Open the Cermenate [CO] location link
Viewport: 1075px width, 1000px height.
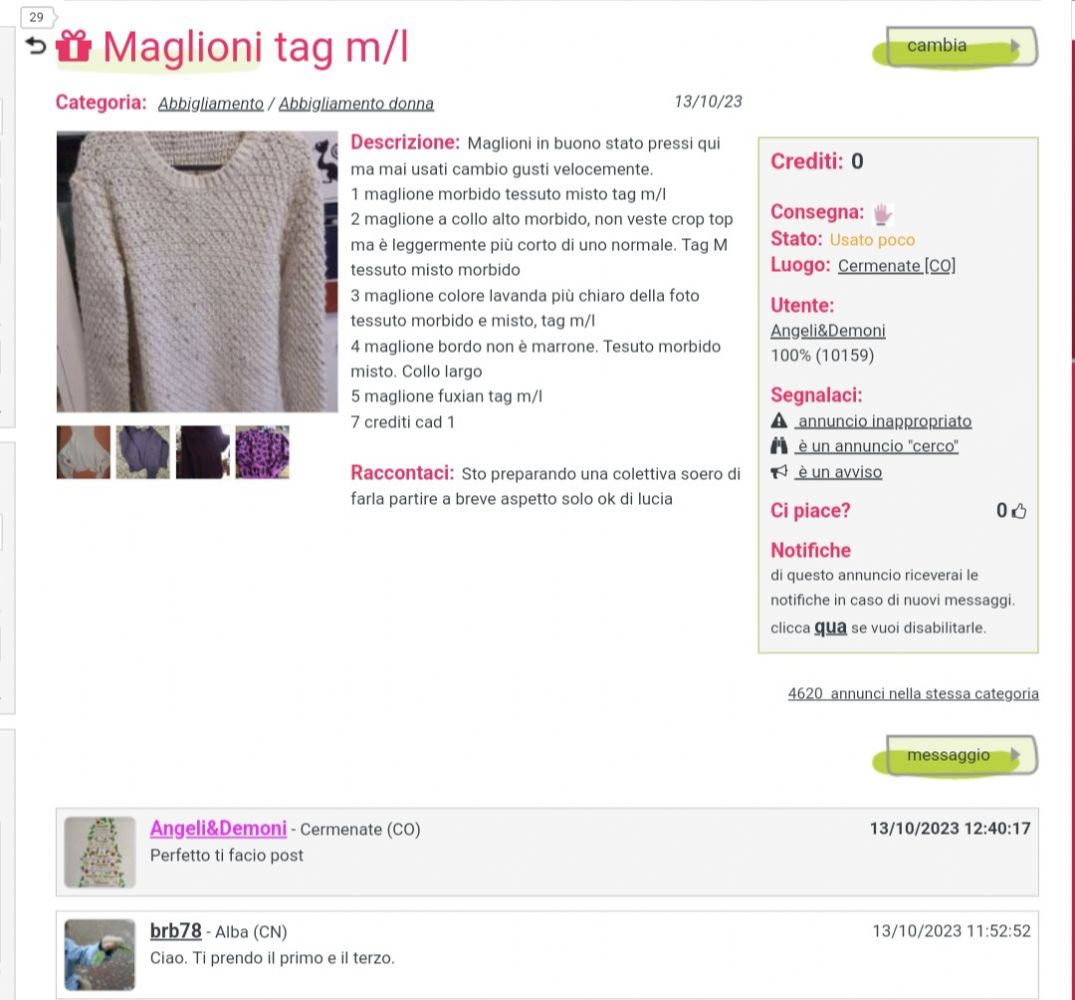coord(897,265)
